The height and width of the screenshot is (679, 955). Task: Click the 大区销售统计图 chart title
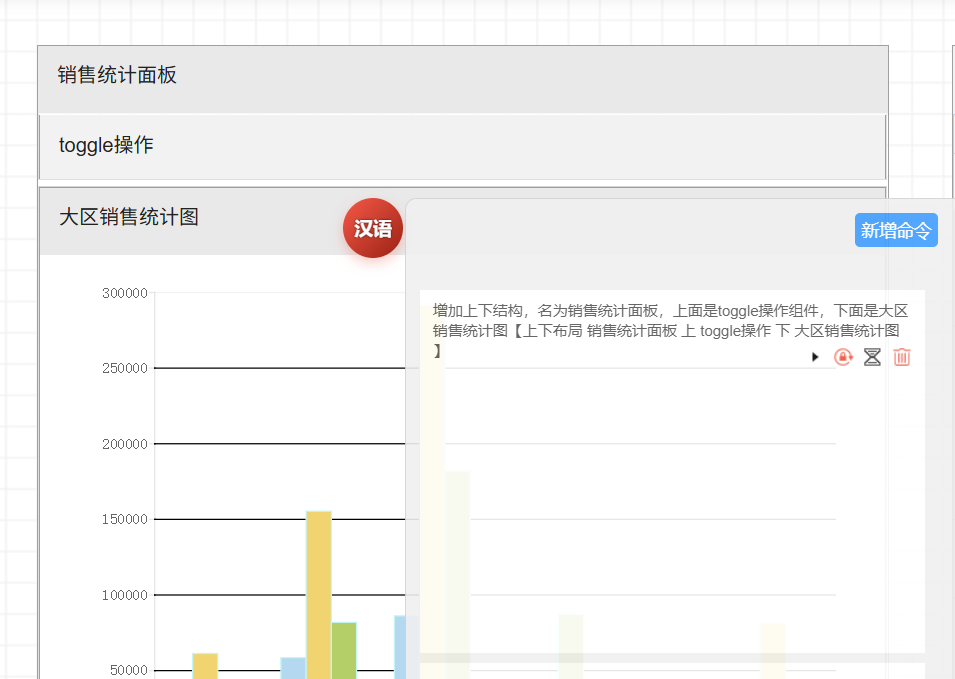(x=129, y=217)
